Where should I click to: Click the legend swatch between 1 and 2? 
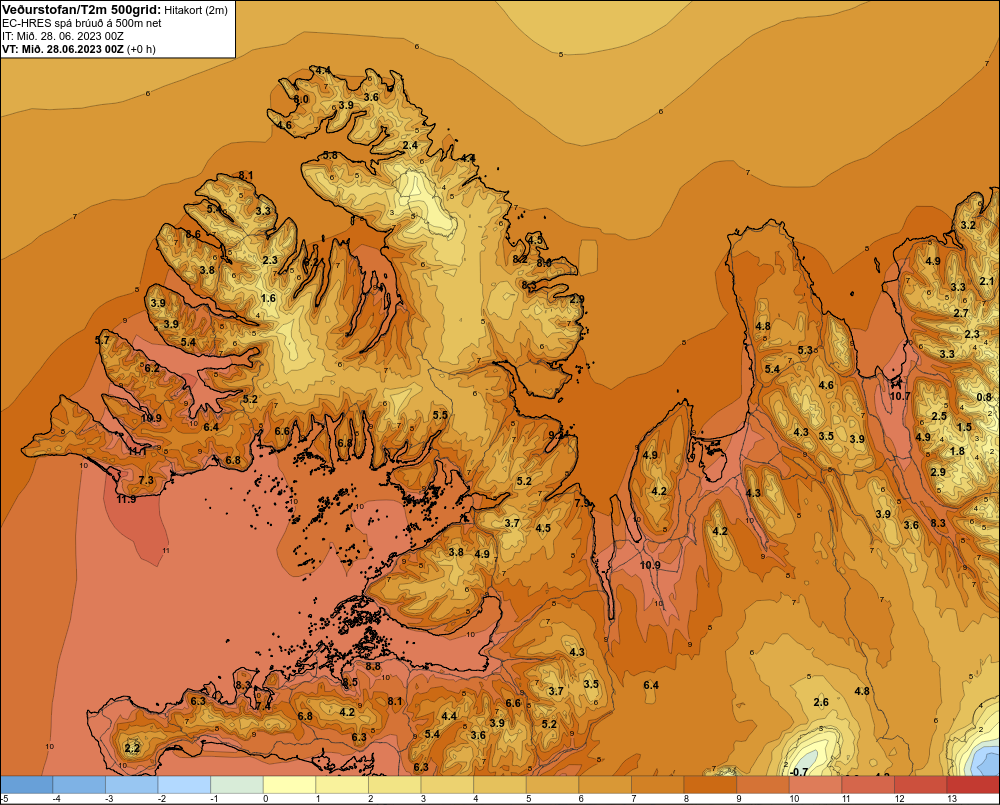(x=342, y=784)
